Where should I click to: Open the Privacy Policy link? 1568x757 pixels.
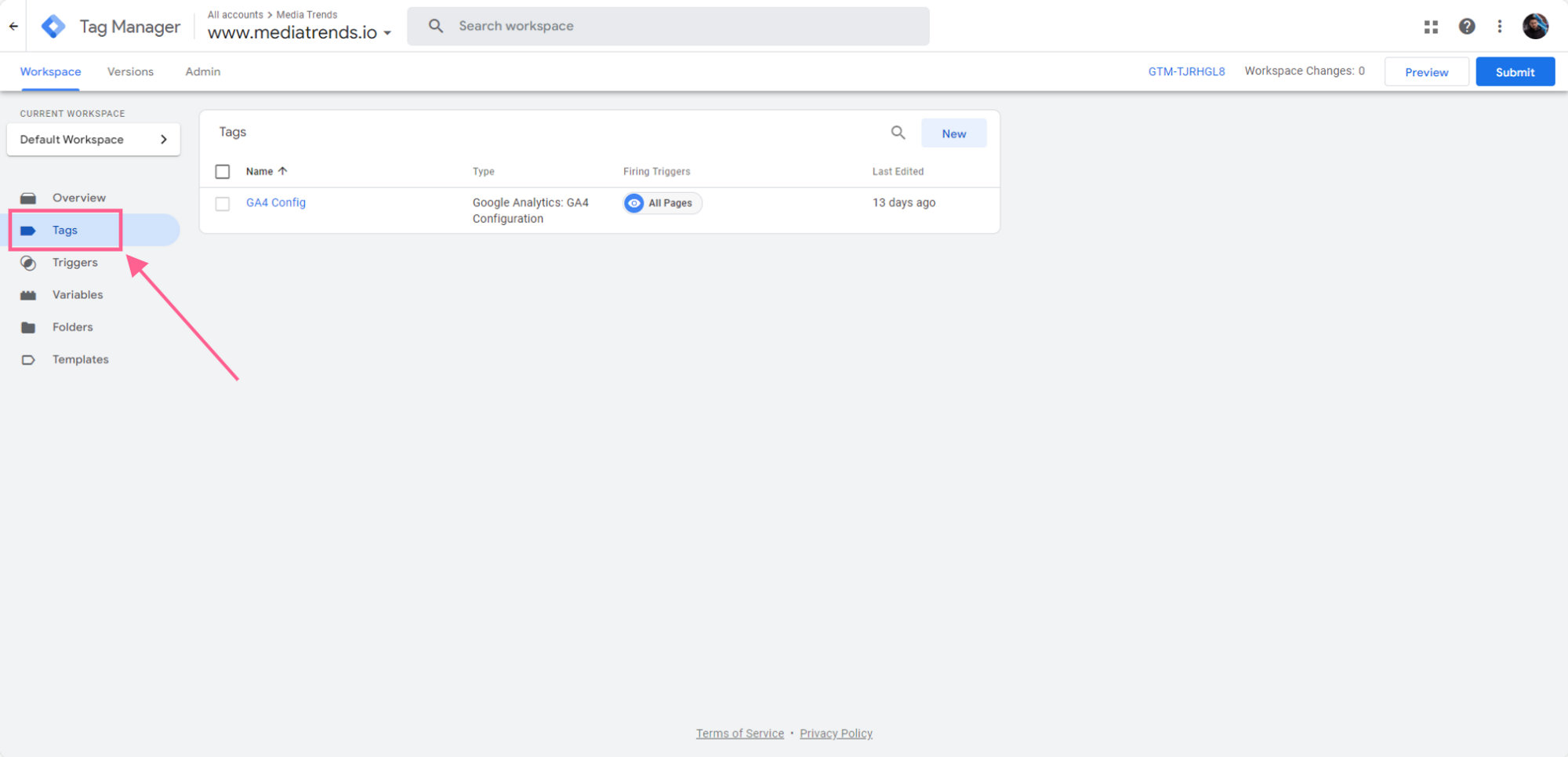(x=836, y=733)
